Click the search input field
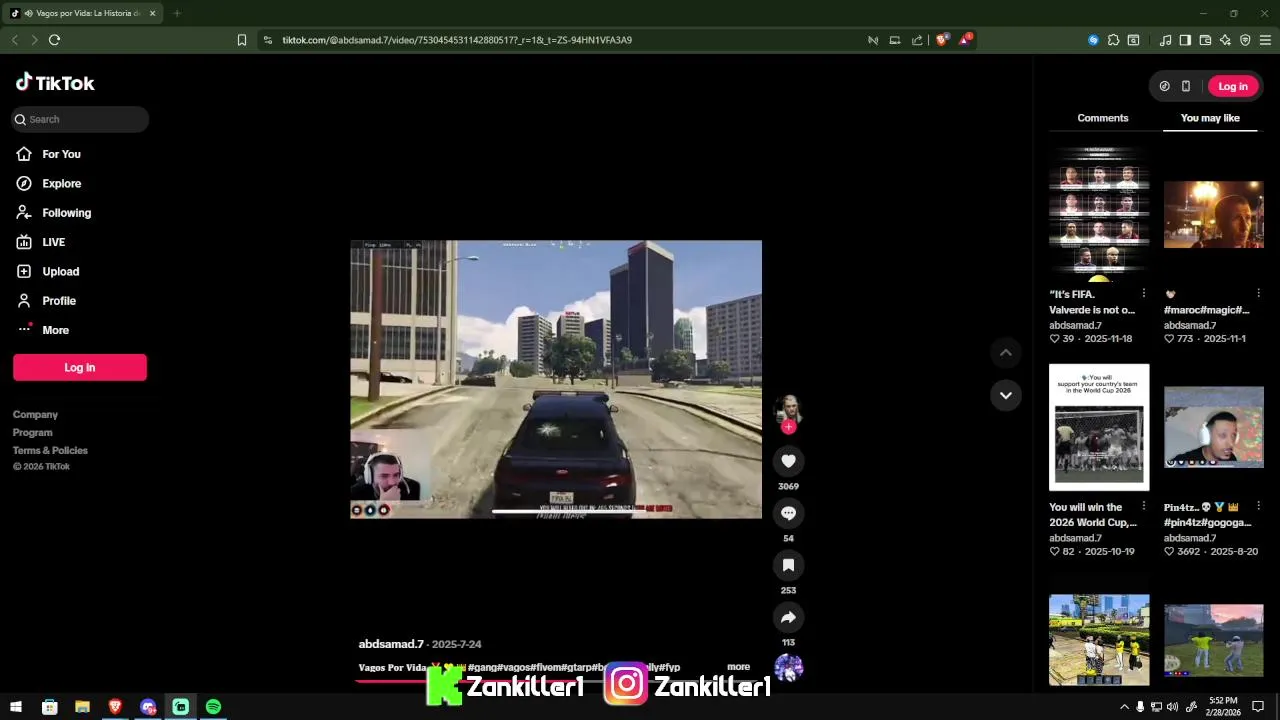The height and width of the screenshot is (720, 1280). (80, 119)
